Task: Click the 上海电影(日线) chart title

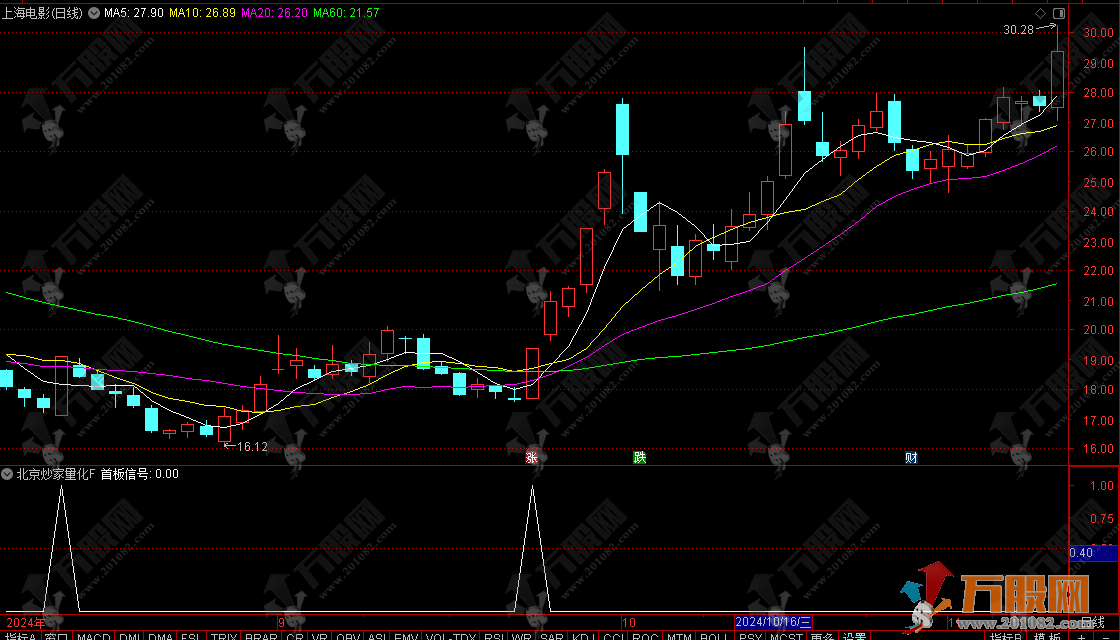Action: [42, 13]
